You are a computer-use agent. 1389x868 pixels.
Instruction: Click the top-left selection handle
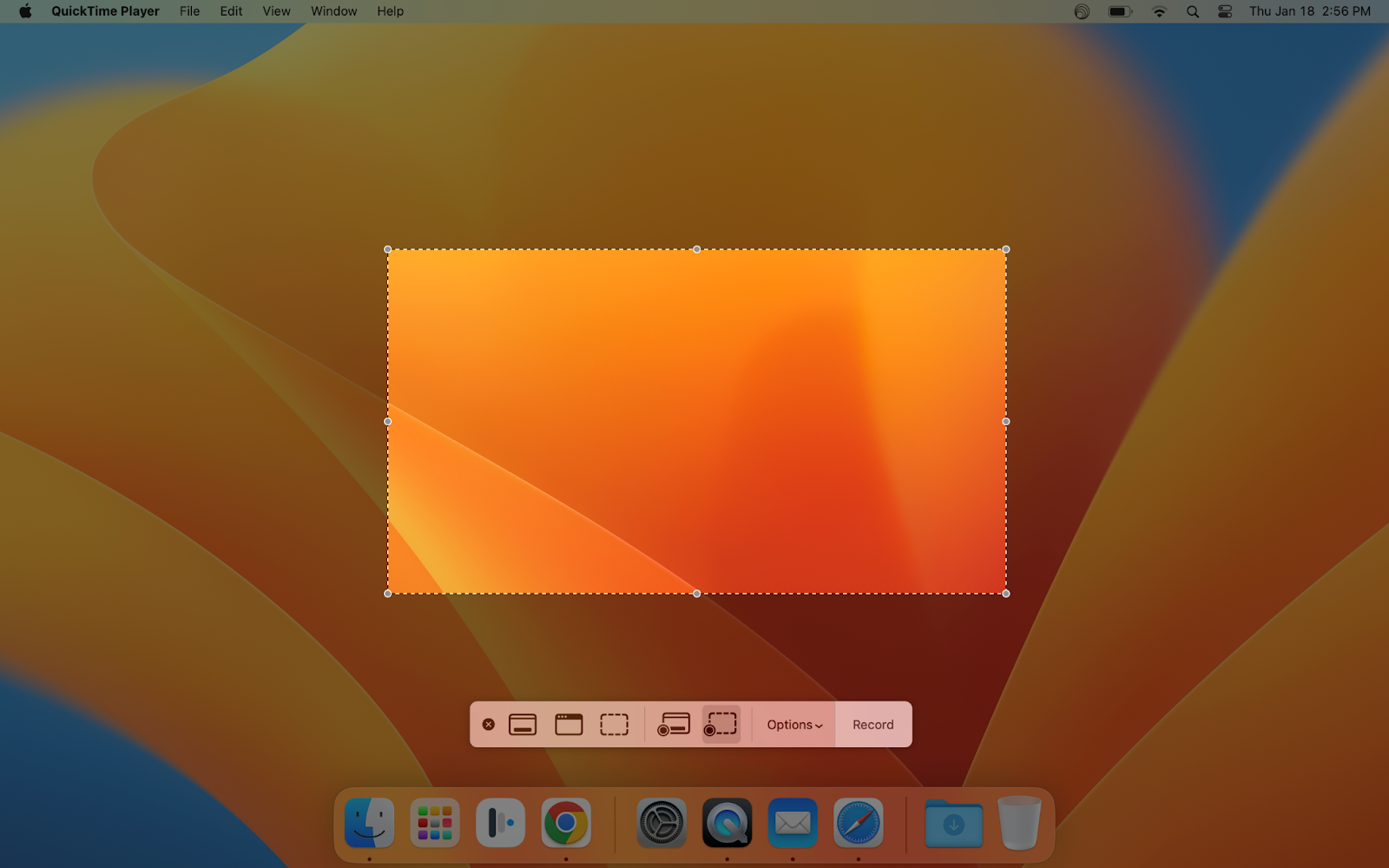388,249
